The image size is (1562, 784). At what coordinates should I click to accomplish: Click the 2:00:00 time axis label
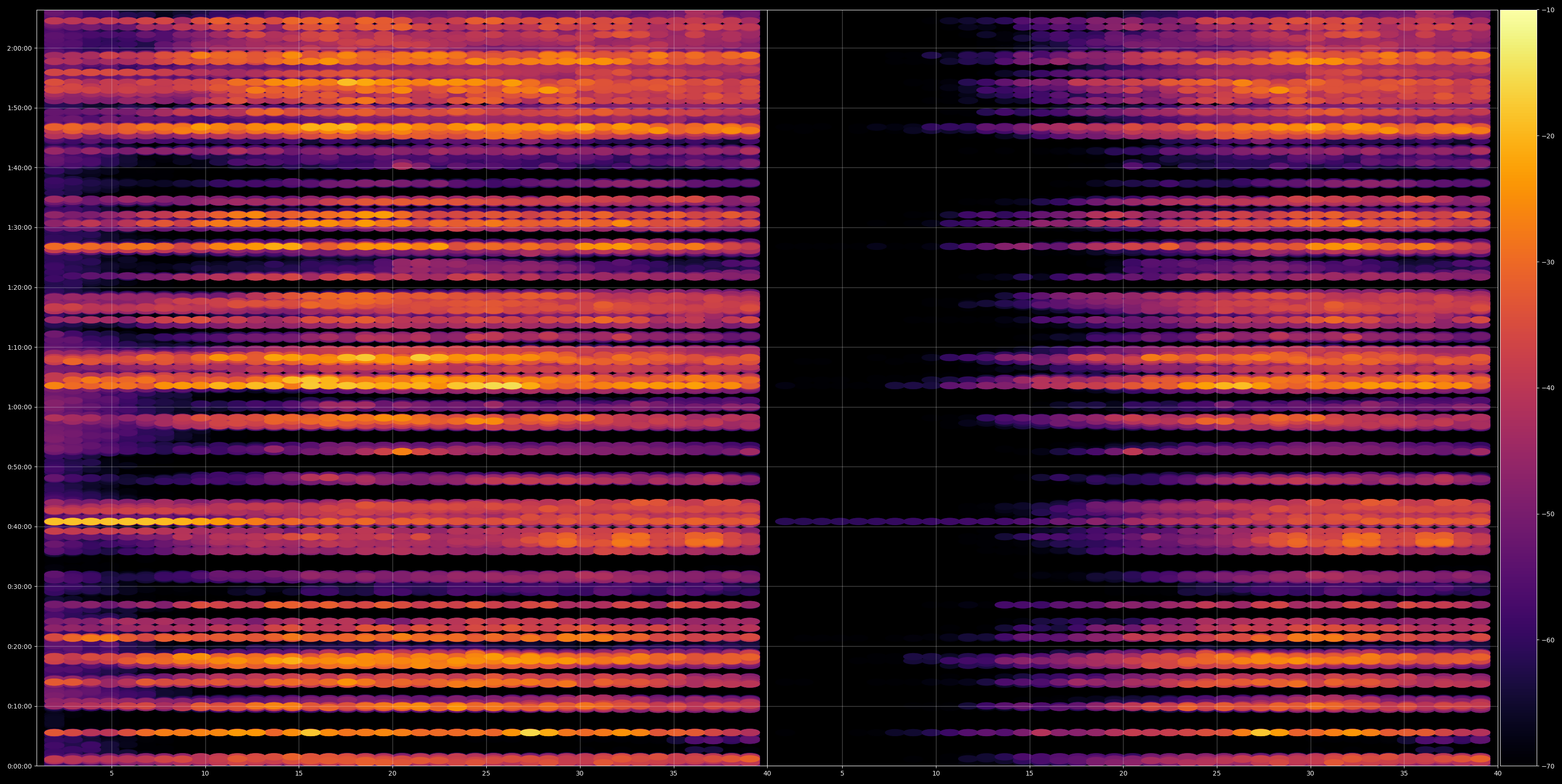20,48
